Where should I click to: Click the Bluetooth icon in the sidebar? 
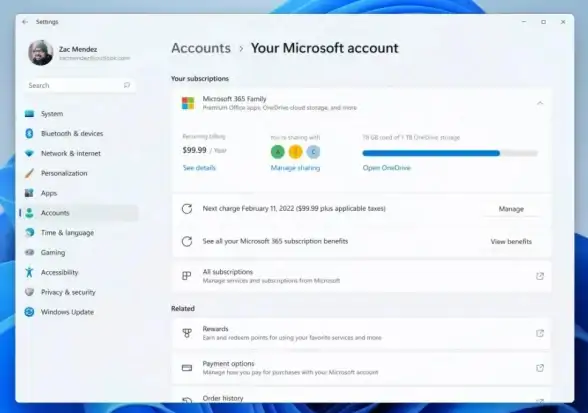point(29,134)
